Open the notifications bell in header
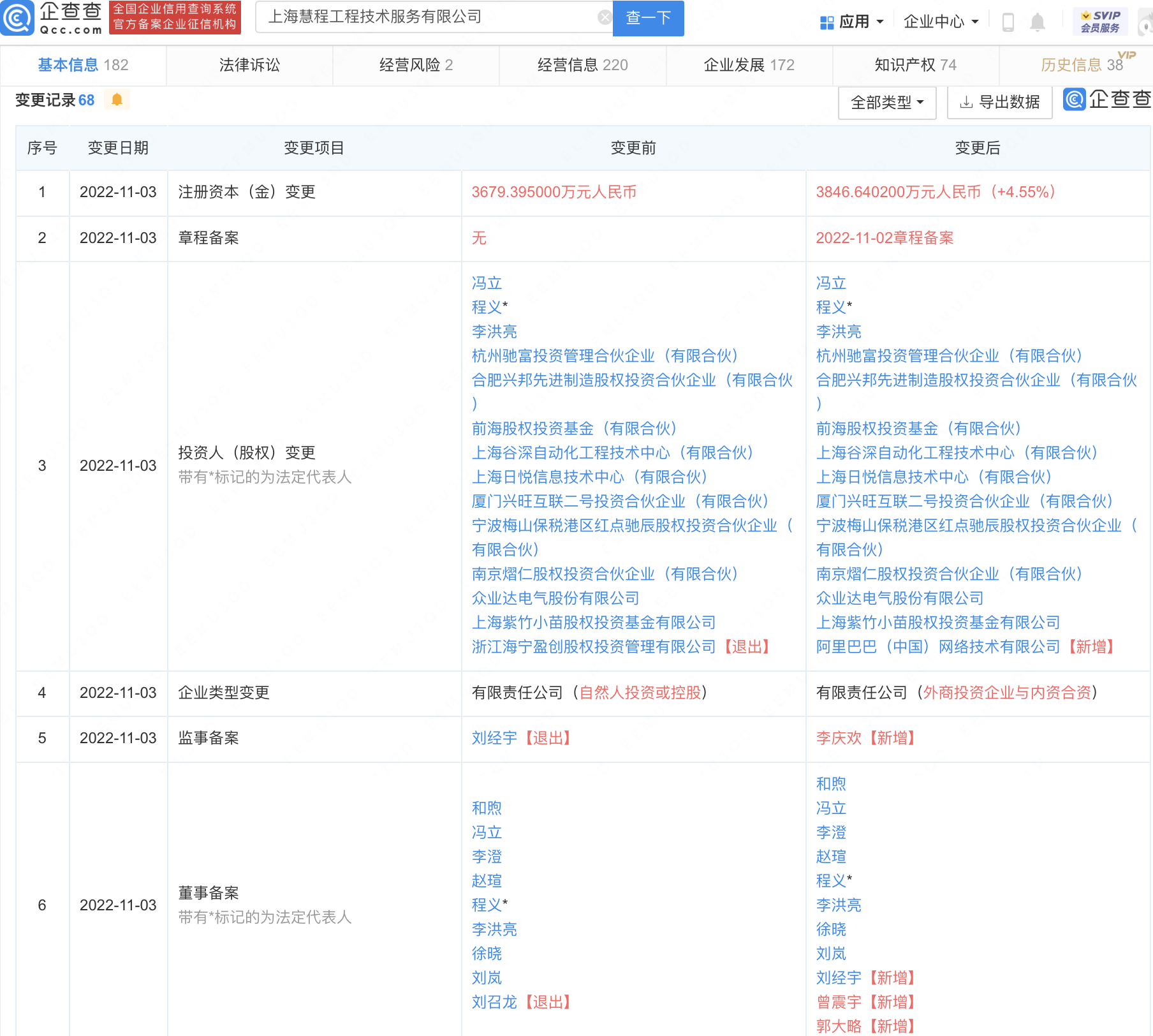 pyautogui.click(x=1038, y=22)
